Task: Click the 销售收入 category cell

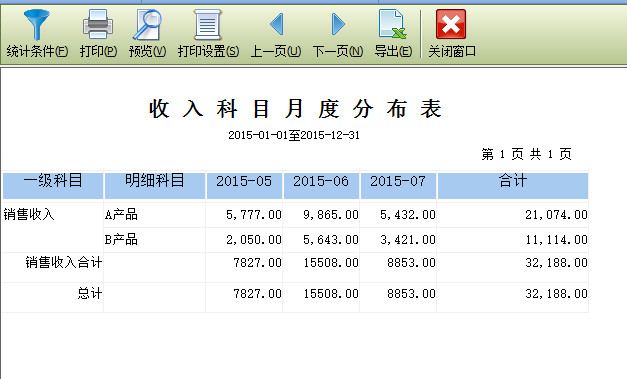Action: coord(29,215)
